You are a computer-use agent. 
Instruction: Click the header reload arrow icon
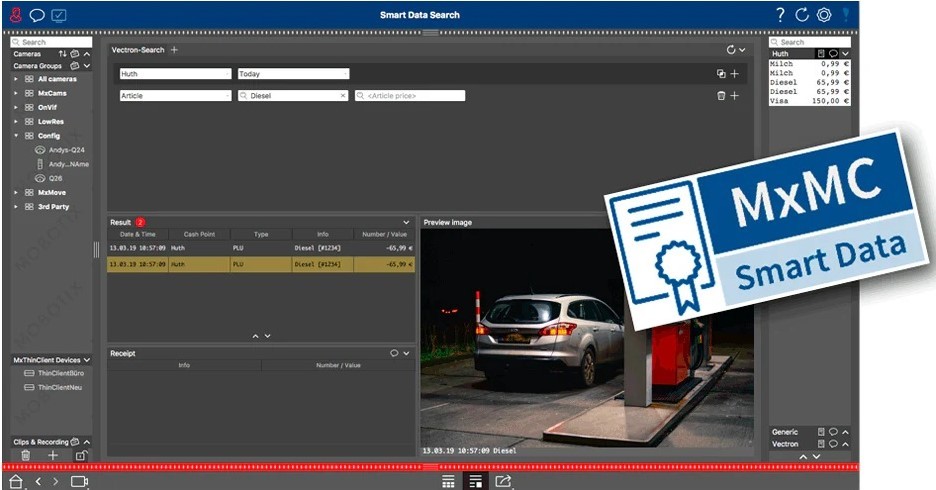click(x=802, y=15)
